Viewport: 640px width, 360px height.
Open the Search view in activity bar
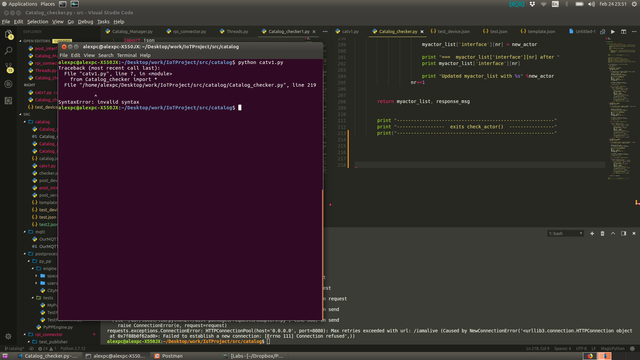click(x=9, y=51)
